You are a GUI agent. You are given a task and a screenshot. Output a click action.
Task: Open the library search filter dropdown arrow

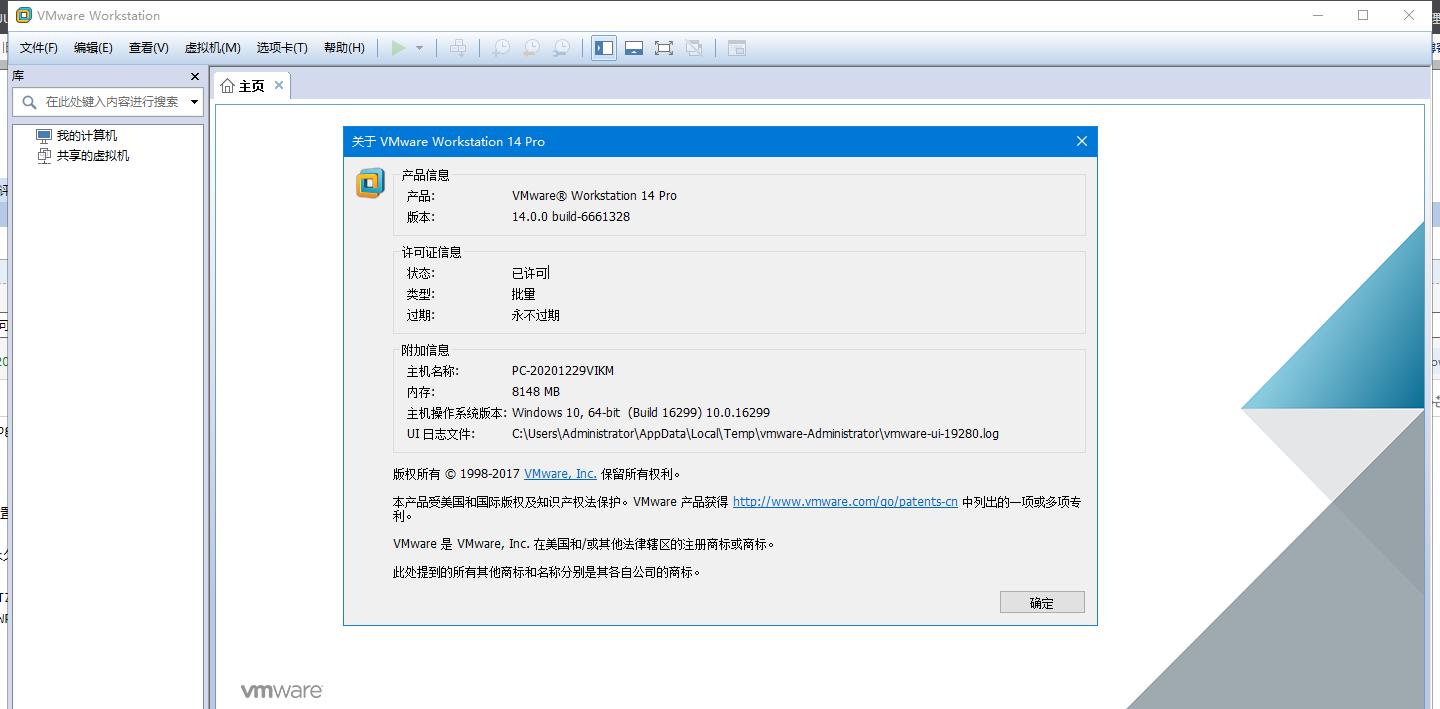point(194,102)
